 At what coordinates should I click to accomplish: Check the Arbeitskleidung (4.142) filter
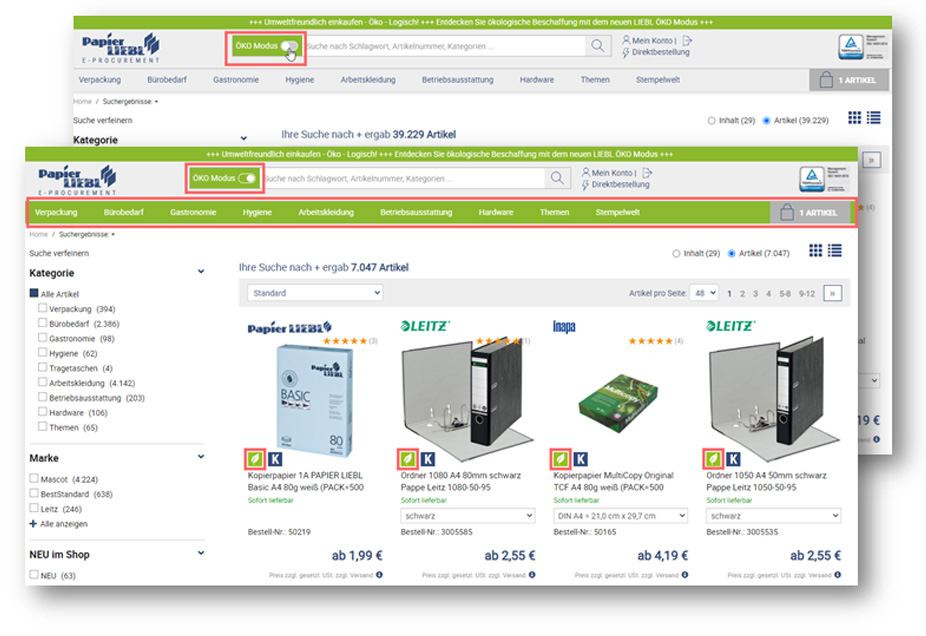pos(43,382)
